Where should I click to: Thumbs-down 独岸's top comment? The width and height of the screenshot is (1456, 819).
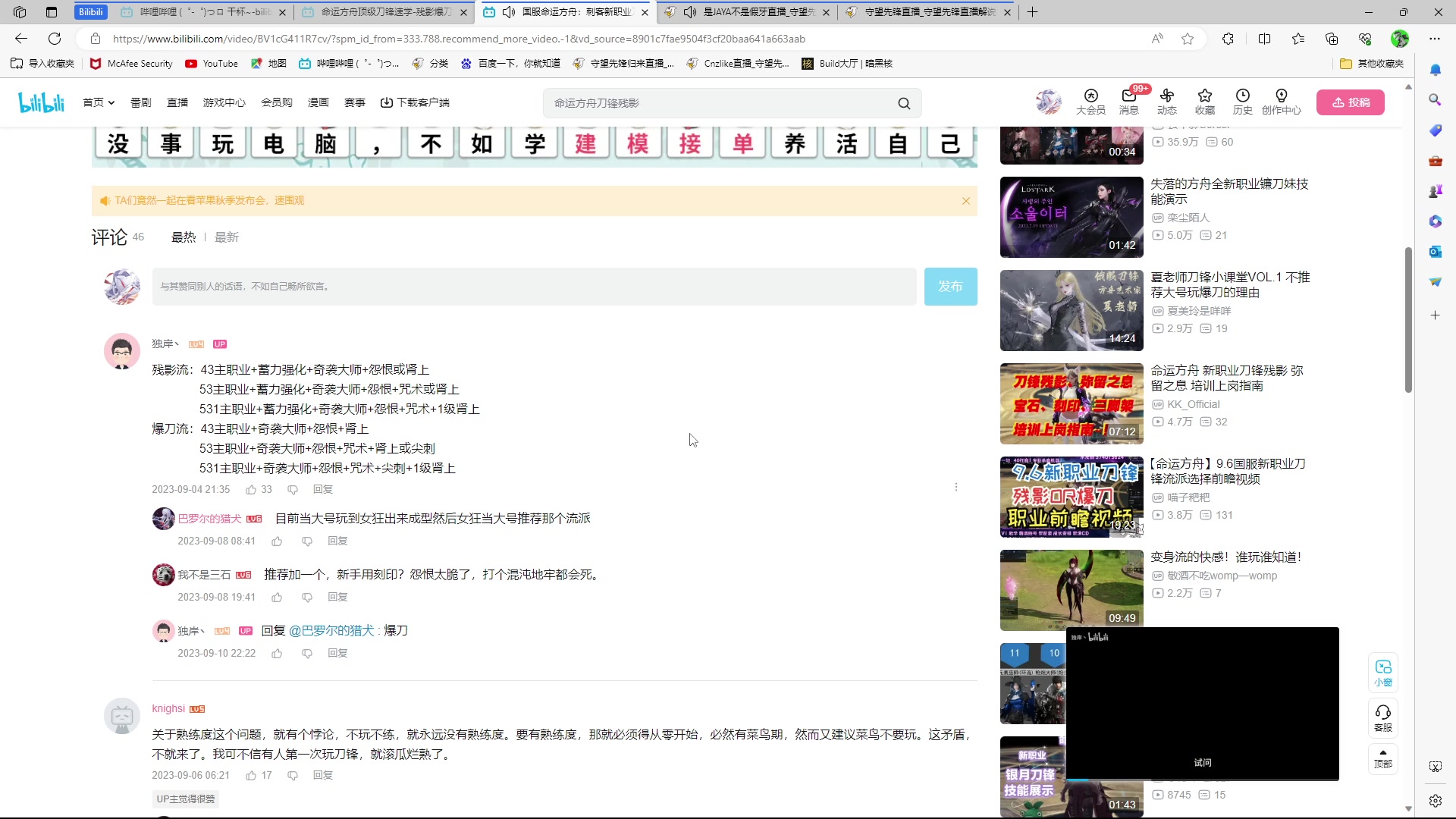point(293,489)
